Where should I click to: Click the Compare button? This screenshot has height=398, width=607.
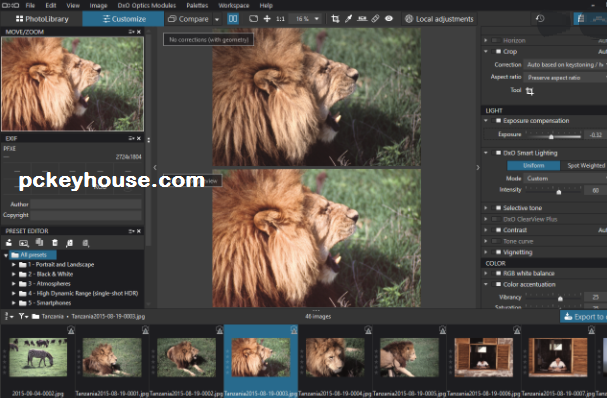pos(189,19)
